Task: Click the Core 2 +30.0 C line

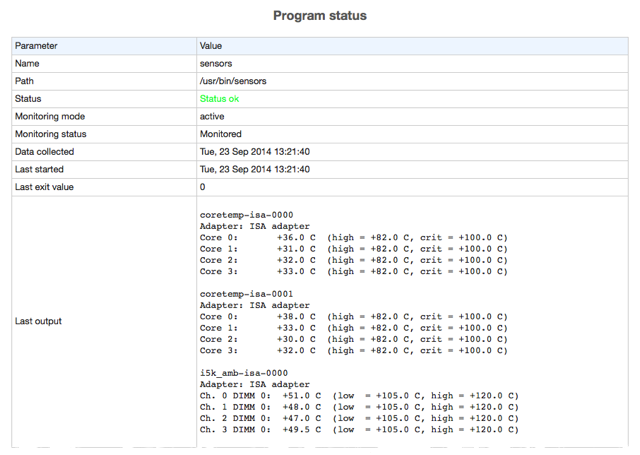Action: pyautogui.click(x=353, y=339)
